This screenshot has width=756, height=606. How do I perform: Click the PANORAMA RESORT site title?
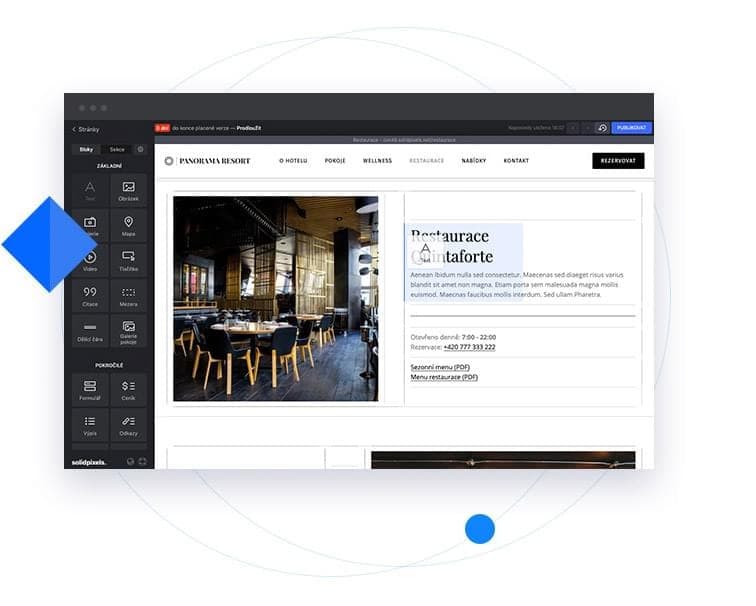(x=215, y=161)
